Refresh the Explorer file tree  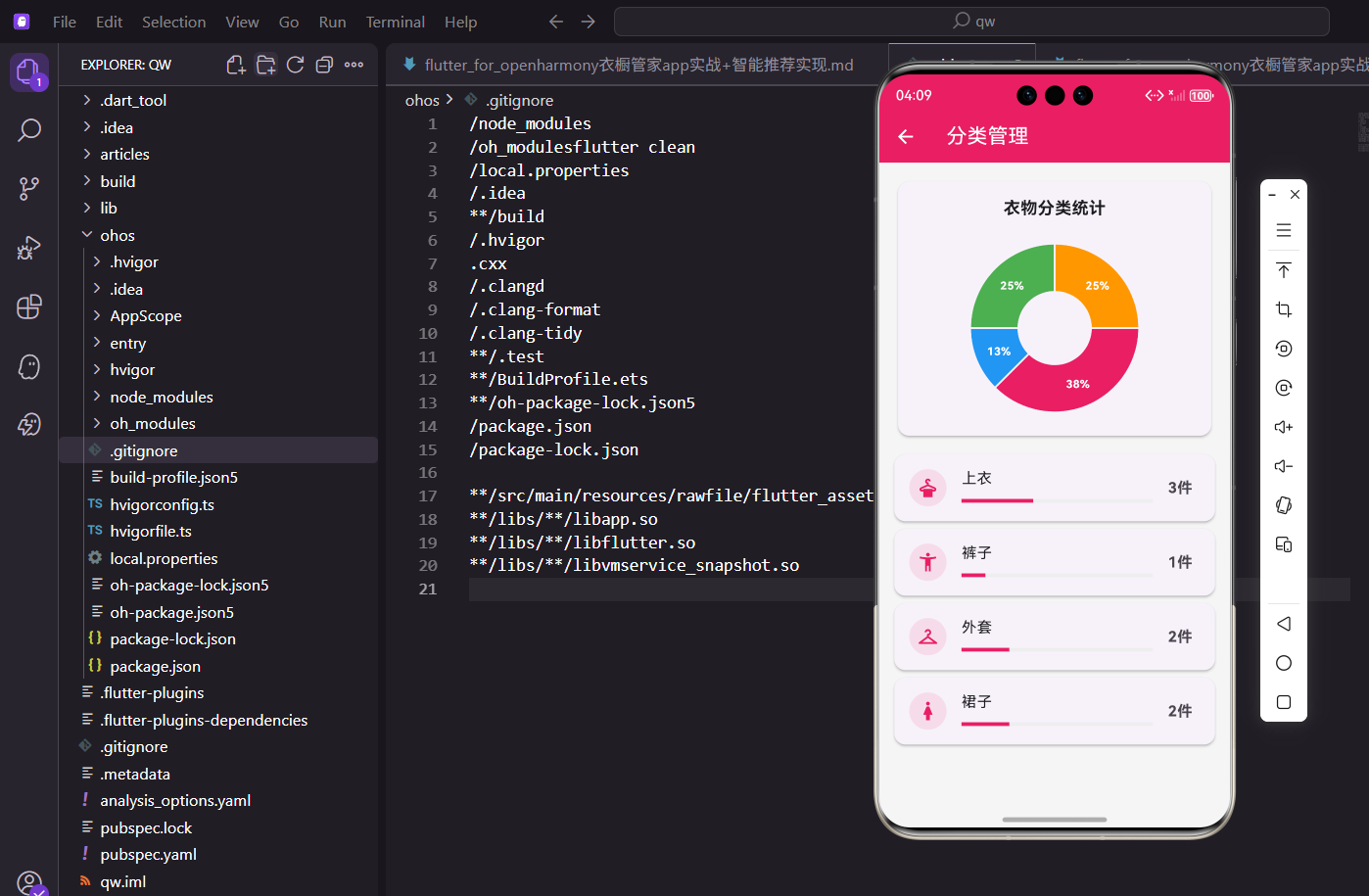pos(295,65)
